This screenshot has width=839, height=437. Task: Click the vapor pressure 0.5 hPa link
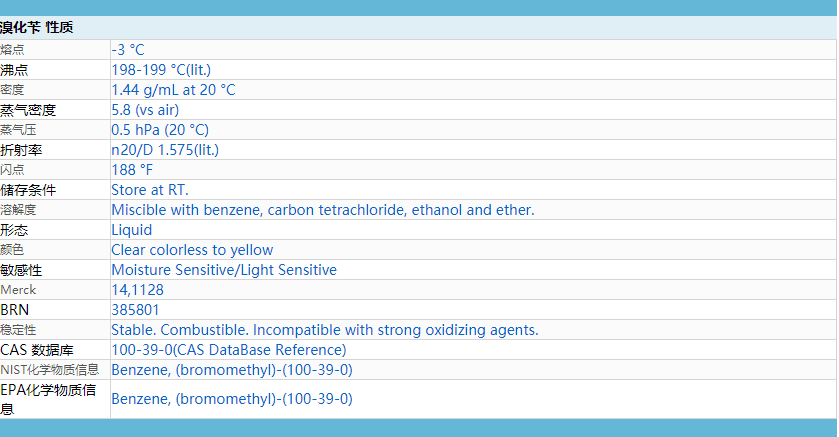[x=160, y=130]
